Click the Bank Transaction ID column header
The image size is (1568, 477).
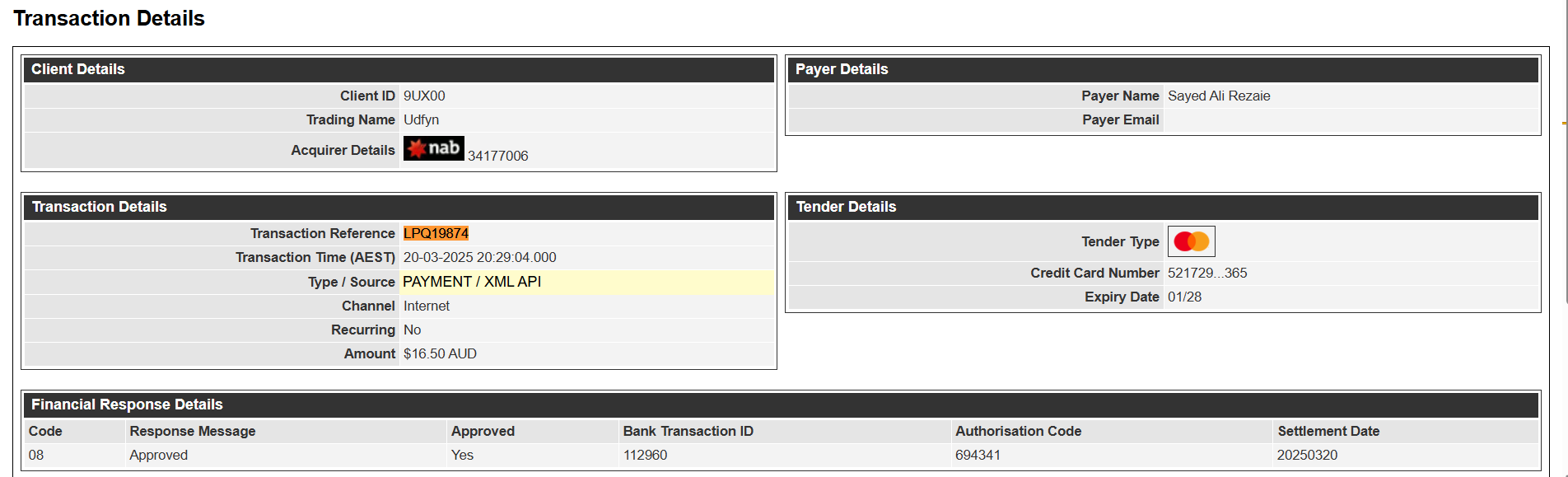pyautogui.click(x=688, y=431)
